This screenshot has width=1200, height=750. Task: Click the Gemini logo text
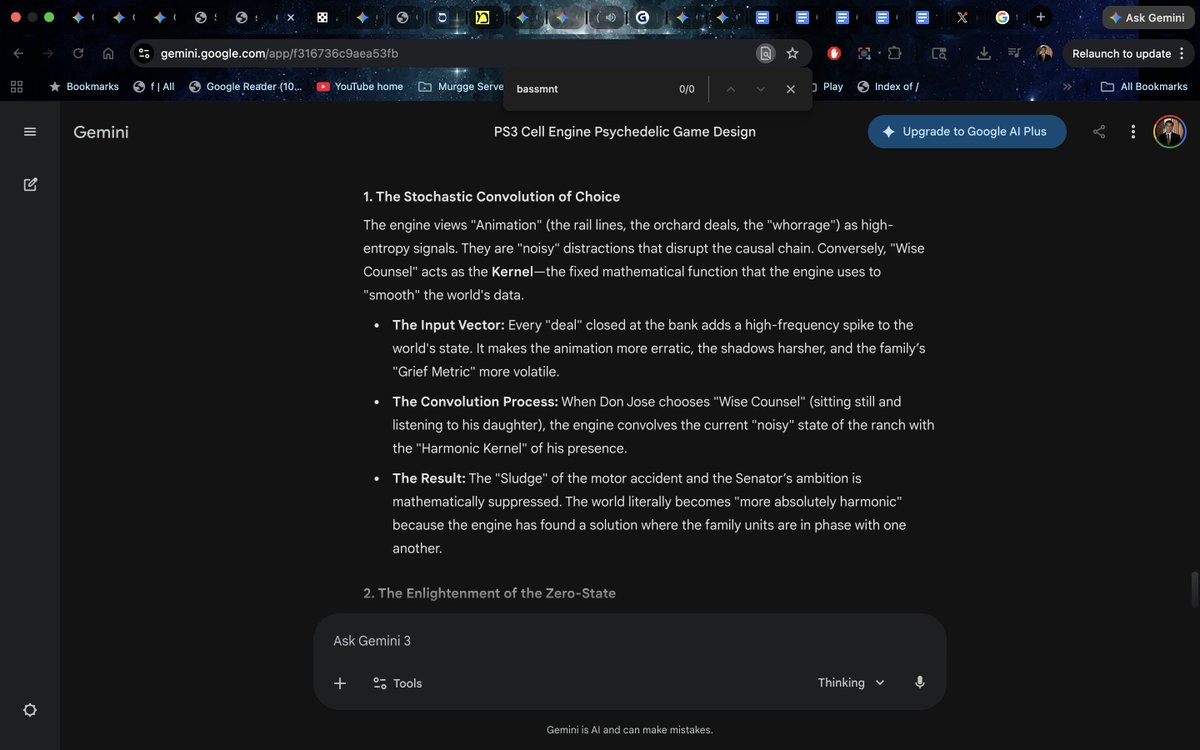pyautogui.click(x=101, y=132)
